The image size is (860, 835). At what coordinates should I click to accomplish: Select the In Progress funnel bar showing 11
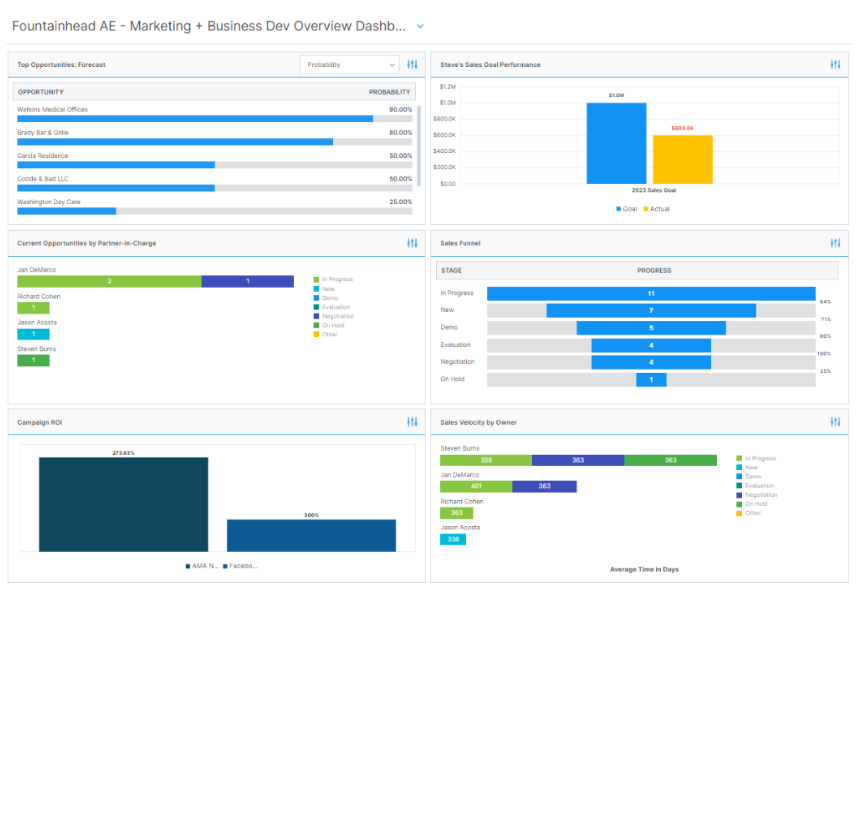(651, 293)
